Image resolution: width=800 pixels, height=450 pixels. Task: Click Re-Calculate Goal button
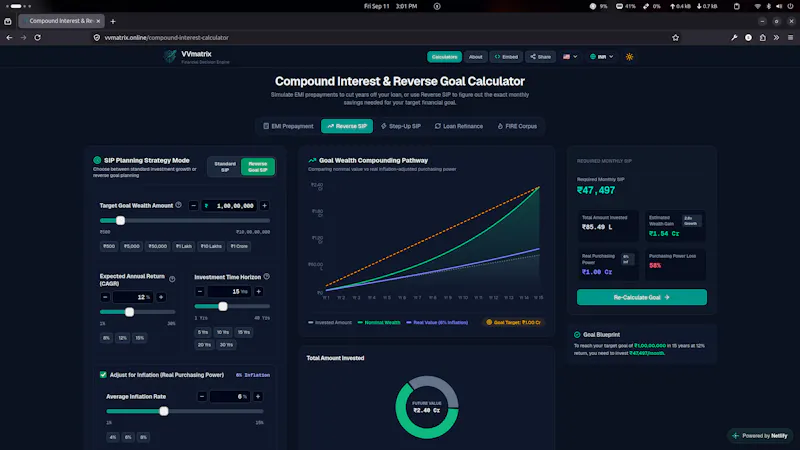click(641, 297)
